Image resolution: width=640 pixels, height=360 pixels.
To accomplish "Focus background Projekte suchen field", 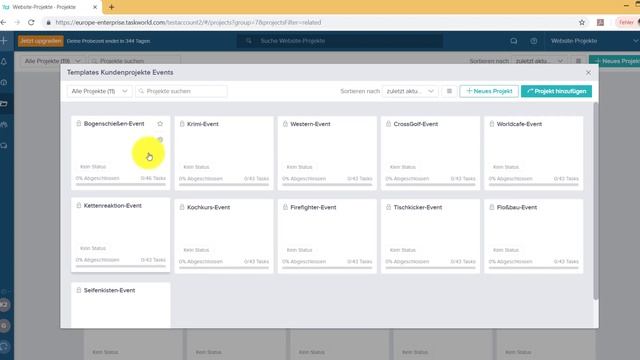I will click(x=134, y=61).
